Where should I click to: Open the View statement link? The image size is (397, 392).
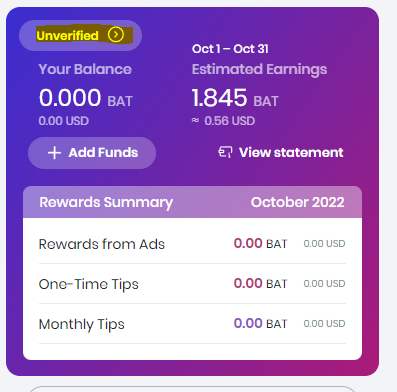[281, 152]
